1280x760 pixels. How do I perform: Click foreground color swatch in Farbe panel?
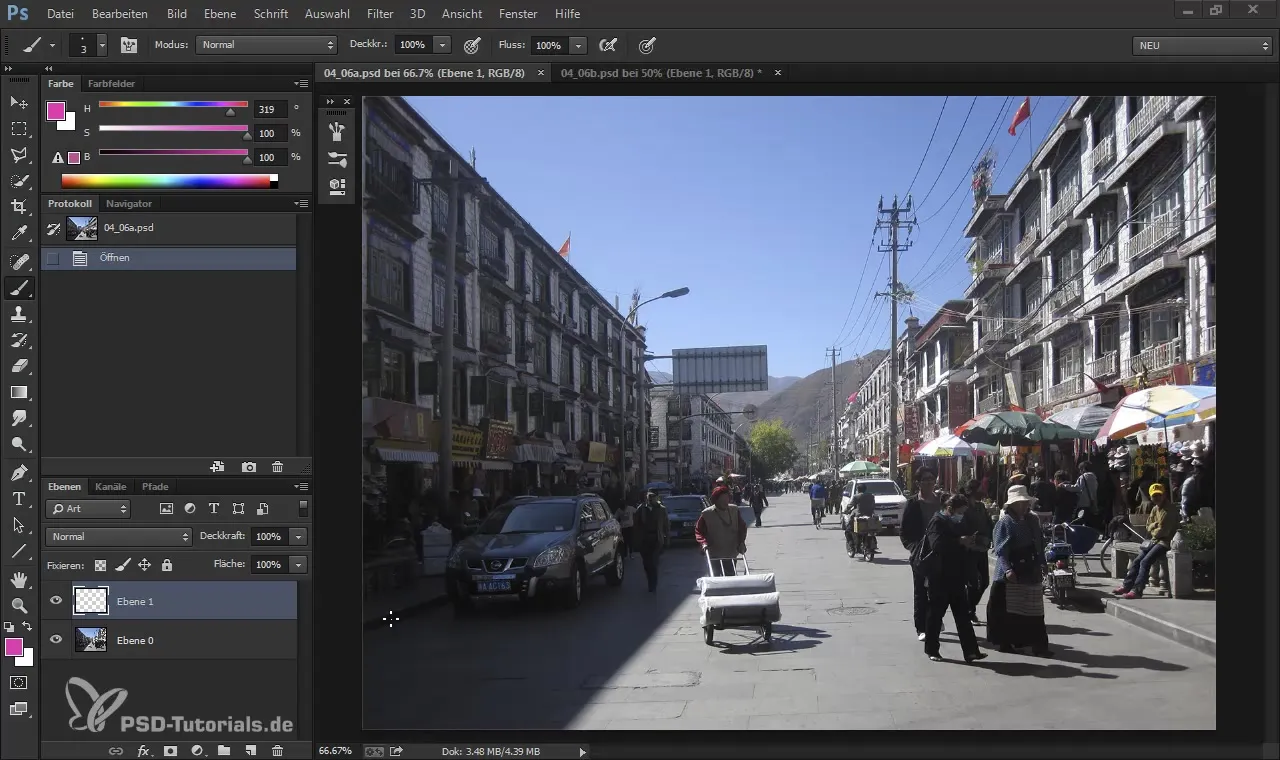click(x=56, y=111)
